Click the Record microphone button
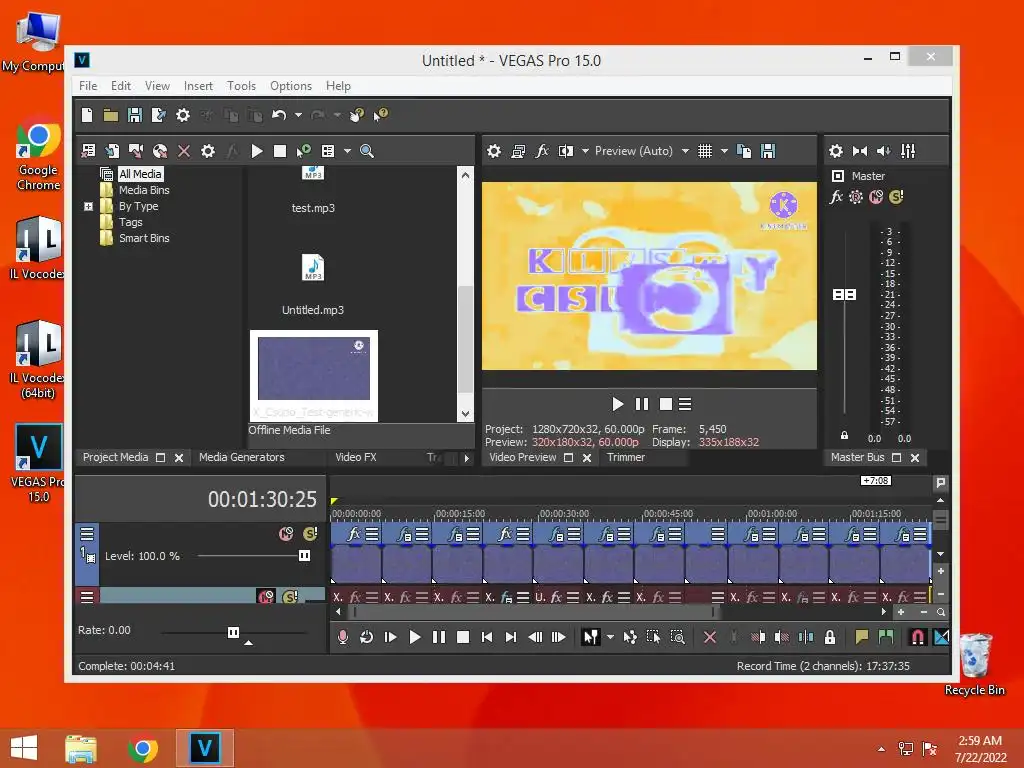1024x768 pixels. pos(343,637)
